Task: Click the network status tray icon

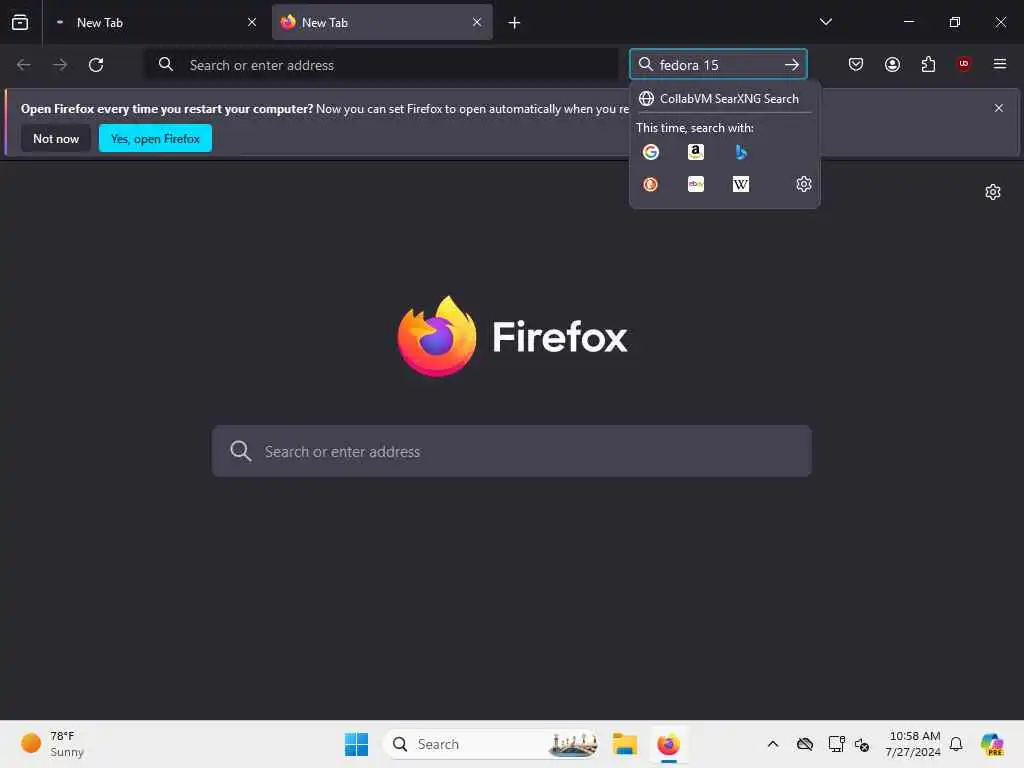Action: [836, 744]
